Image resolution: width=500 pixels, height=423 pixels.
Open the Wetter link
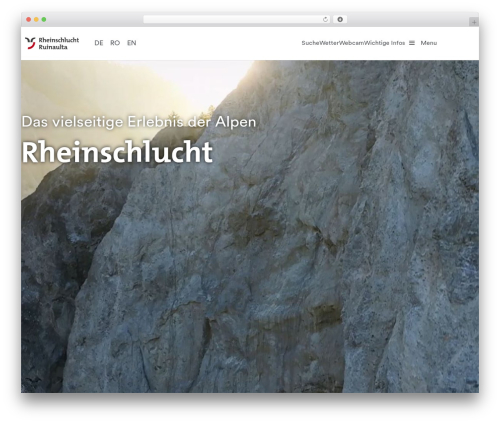click(x=329, y=43)
